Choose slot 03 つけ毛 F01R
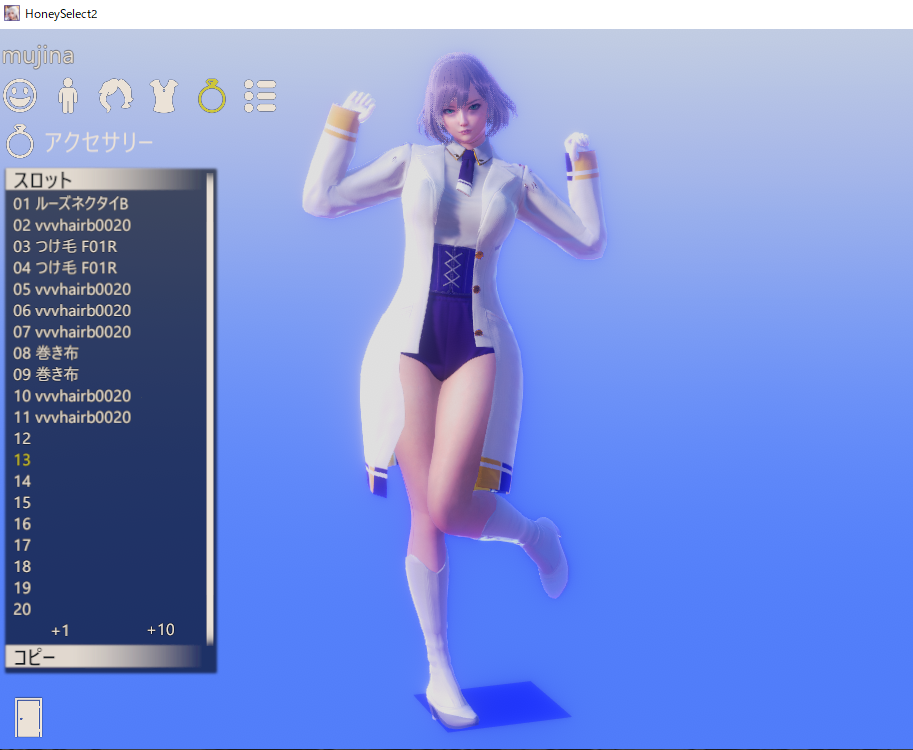The width and height of the screenshot is (913, 750). tap(66, 246)
